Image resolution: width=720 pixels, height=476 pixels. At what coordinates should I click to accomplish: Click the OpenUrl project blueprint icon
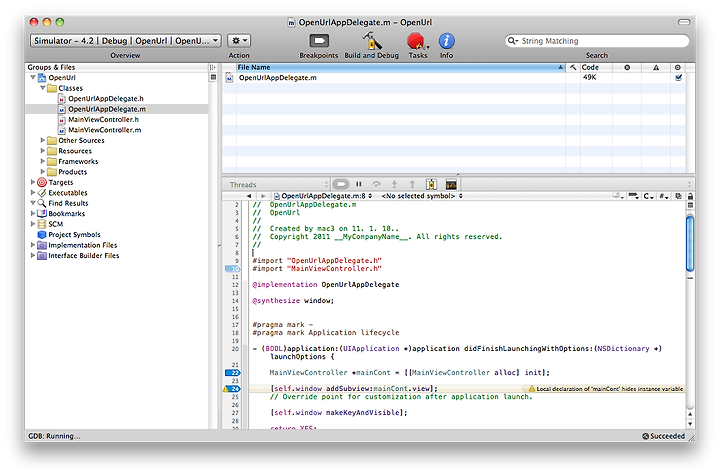(x=42, y=78)
